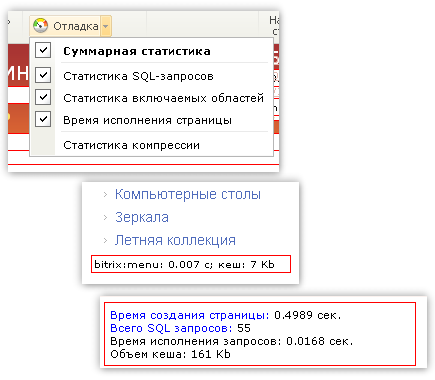Uncheck Статистика включаемых областей checkbox
Screen dimensions: 435x380
point(43,97)
